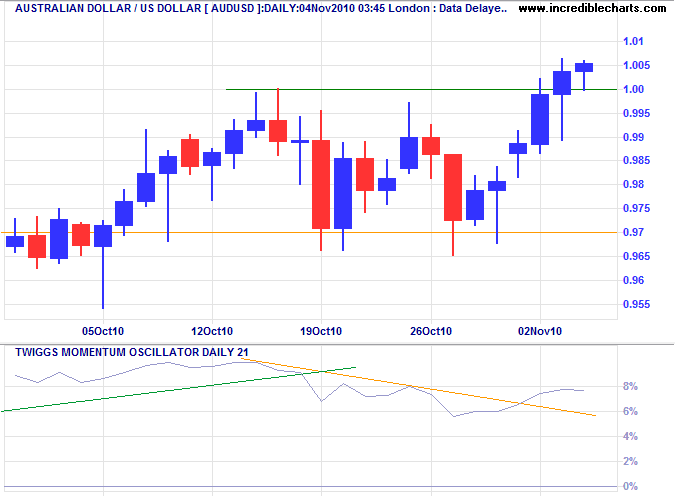The width and height of the screenshot is (675, 500).
Task: Click the last blue candle near 1.005
Action: pyautogui.click(x=584, y=67)
